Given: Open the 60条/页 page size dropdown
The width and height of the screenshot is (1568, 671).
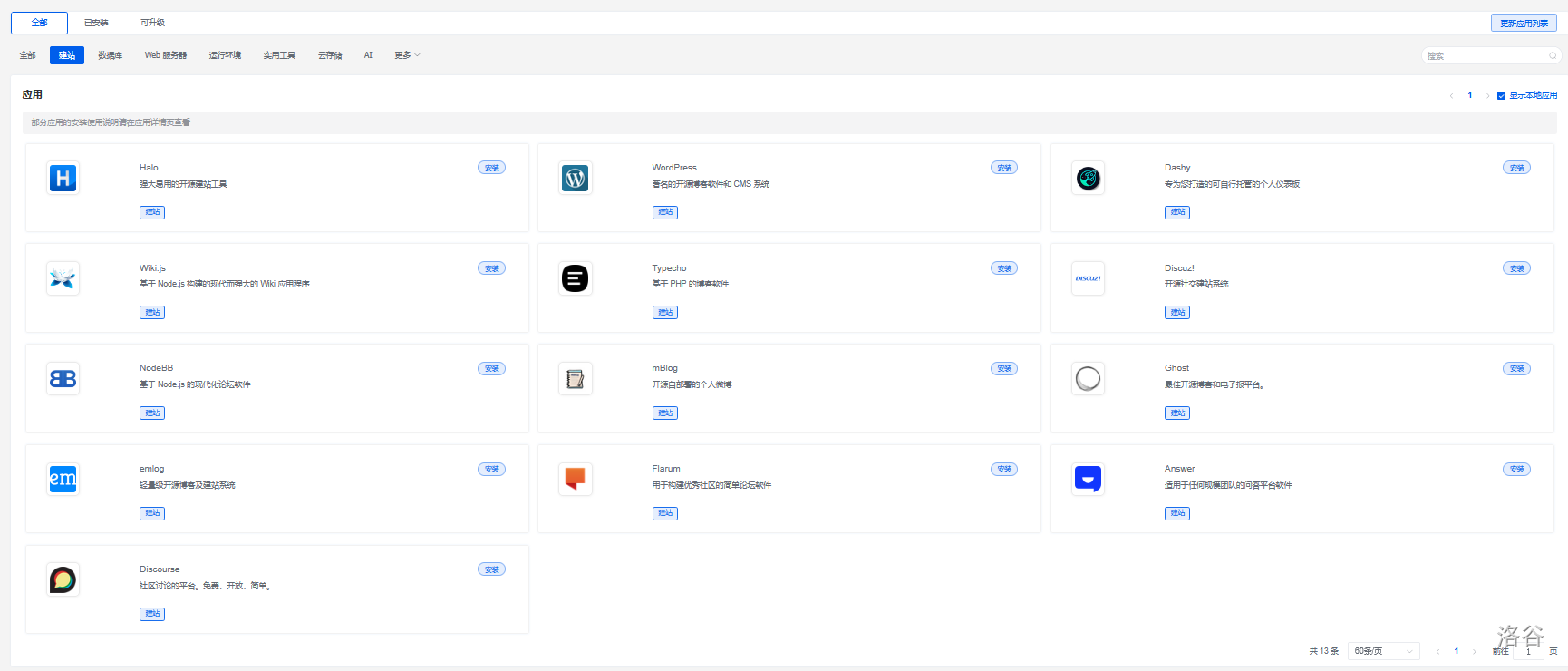Looking at the screenshot, I should coord(1383,651).
